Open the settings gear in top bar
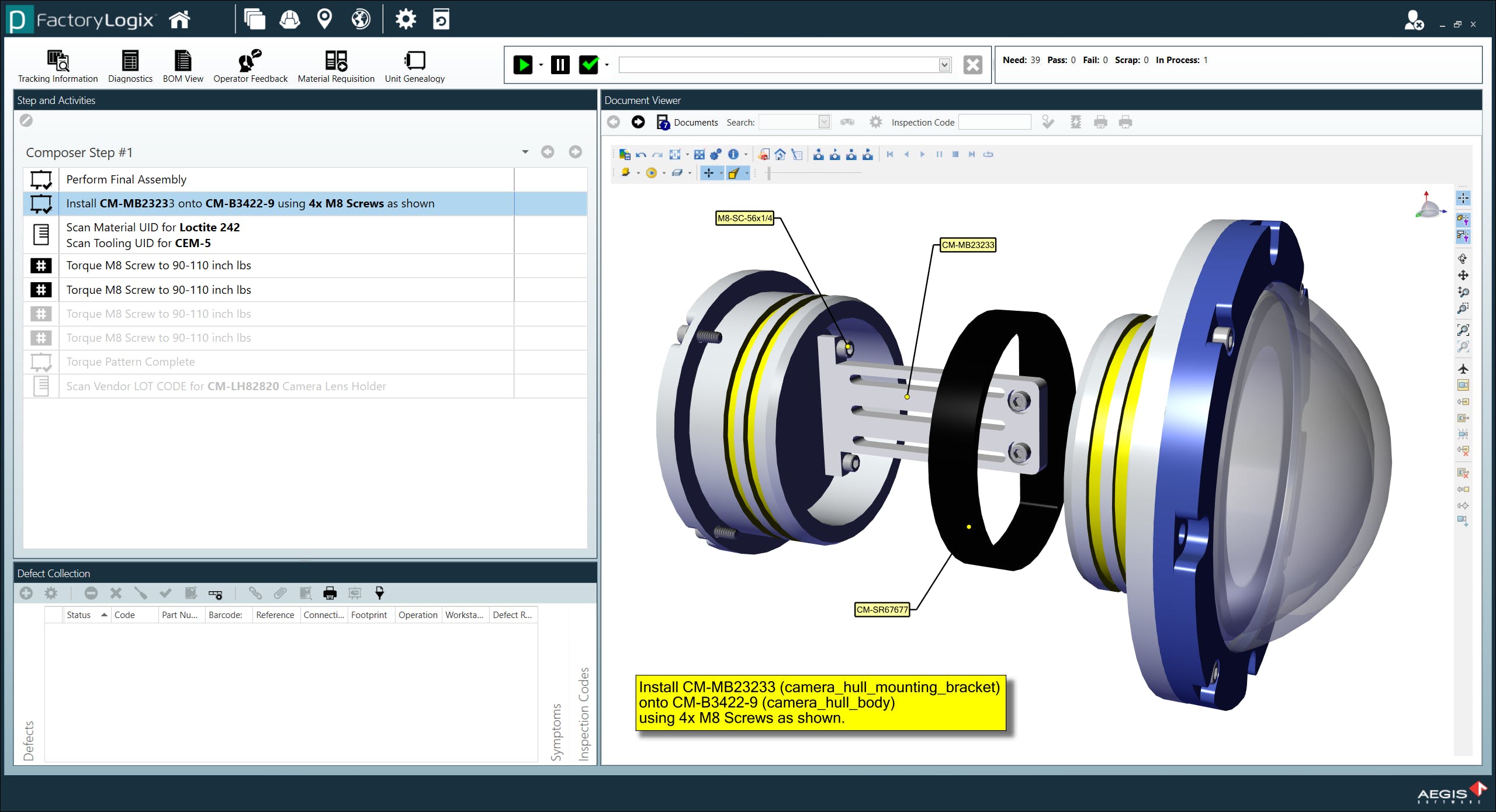 [406, 19]
